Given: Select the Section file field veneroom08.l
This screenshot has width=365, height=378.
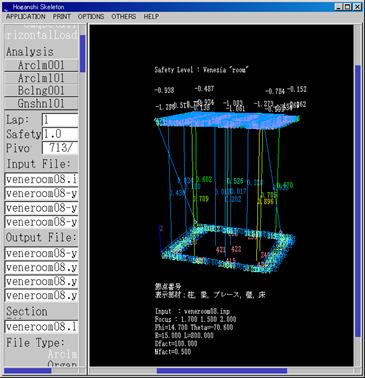Looking at the screenshot, I should pos(41,327).
